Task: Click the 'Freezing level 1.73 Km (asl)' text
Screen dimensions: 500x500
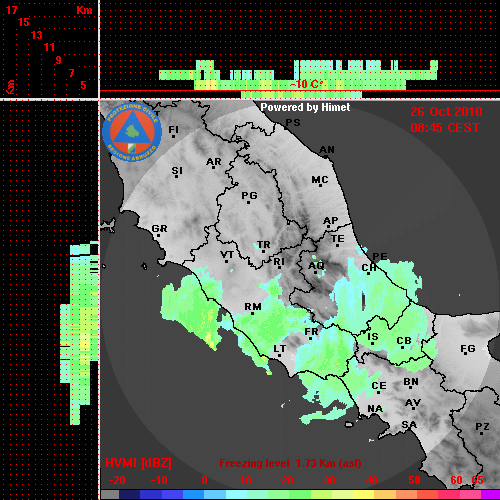Action: pyautogui.click(x=290, y=463)
